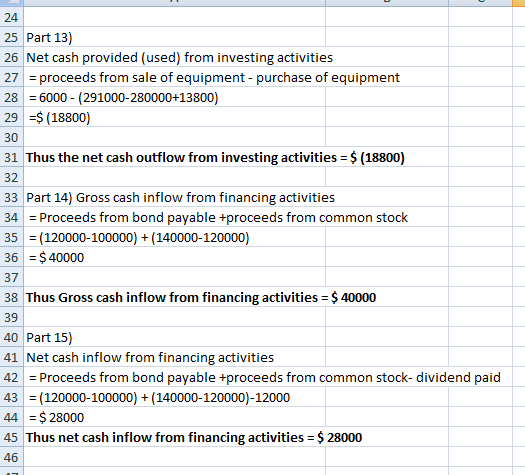The image size is (525, 475).
Task: Select 'Net cash provided (used) from investing activities' cell
Action: [179, 57]
